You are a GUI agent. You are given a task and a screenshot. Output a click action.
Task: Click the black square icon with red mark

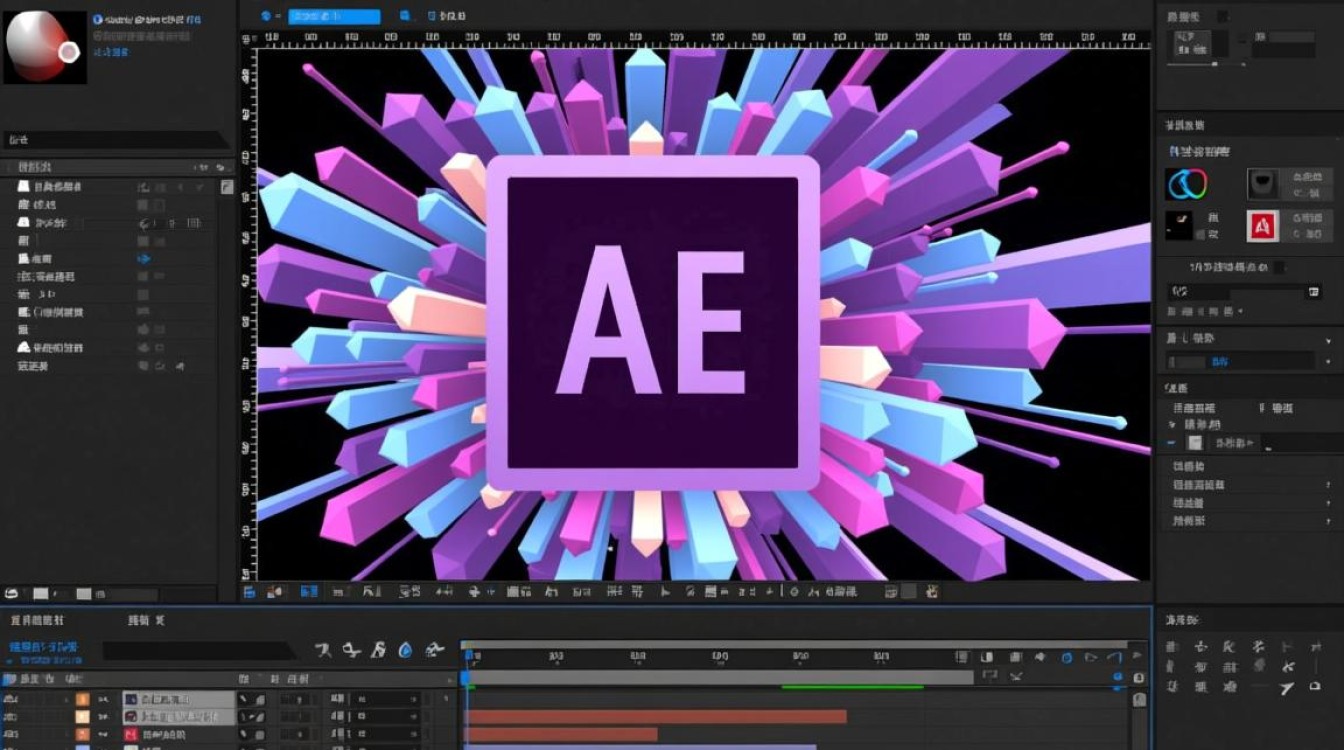(1180, 226)
